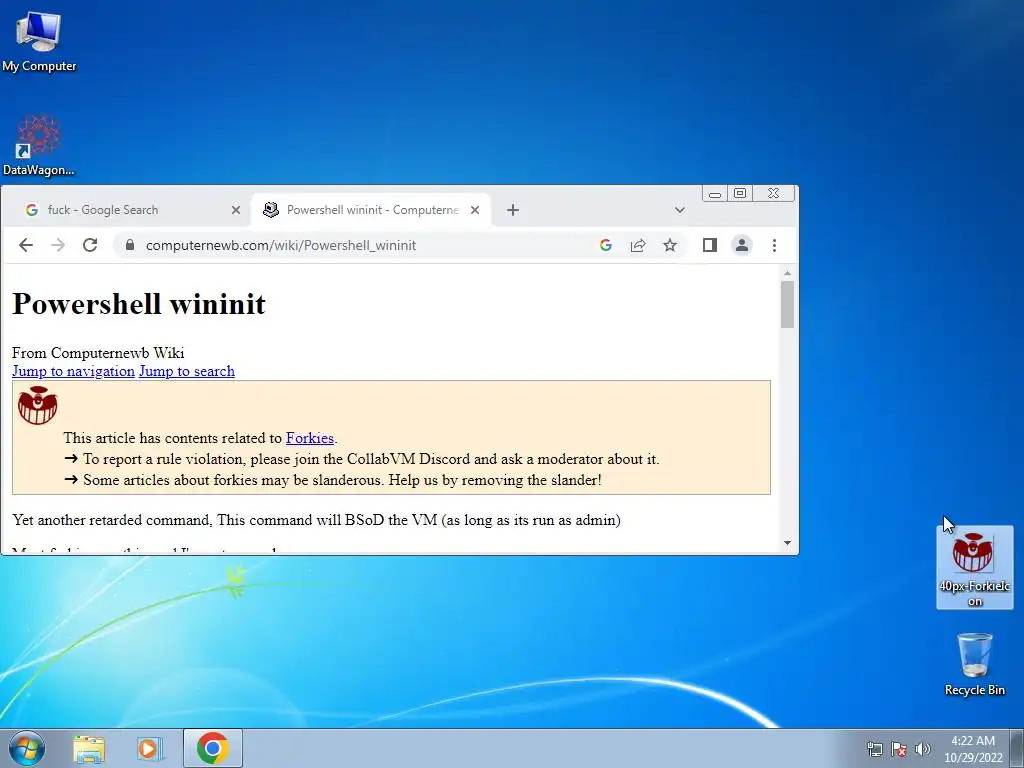Open the Chrome profile avatar
Viewport: 1024px width, 768px height.
tap(742, 245)
